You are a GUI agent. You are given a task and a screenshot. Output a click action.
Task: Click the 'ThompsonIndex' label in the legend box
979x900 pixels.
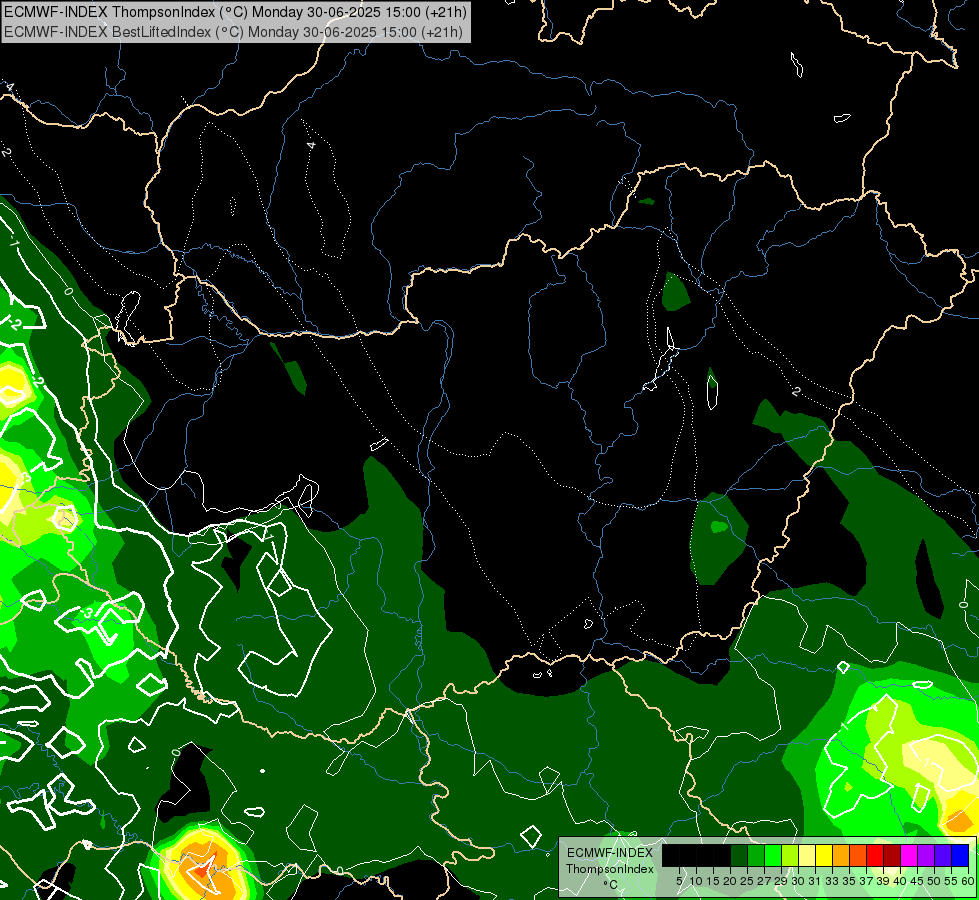point(610,869)
